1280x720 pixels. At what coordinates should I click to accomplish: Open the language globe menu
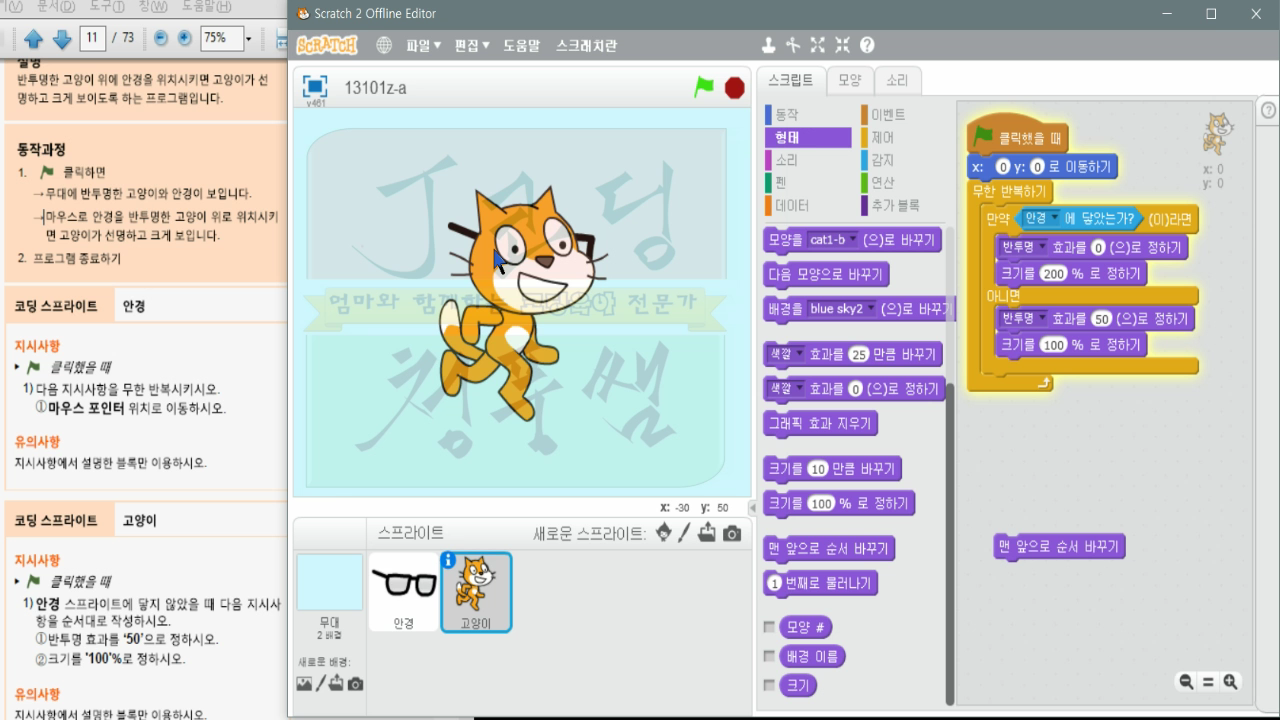pos(384,45)
